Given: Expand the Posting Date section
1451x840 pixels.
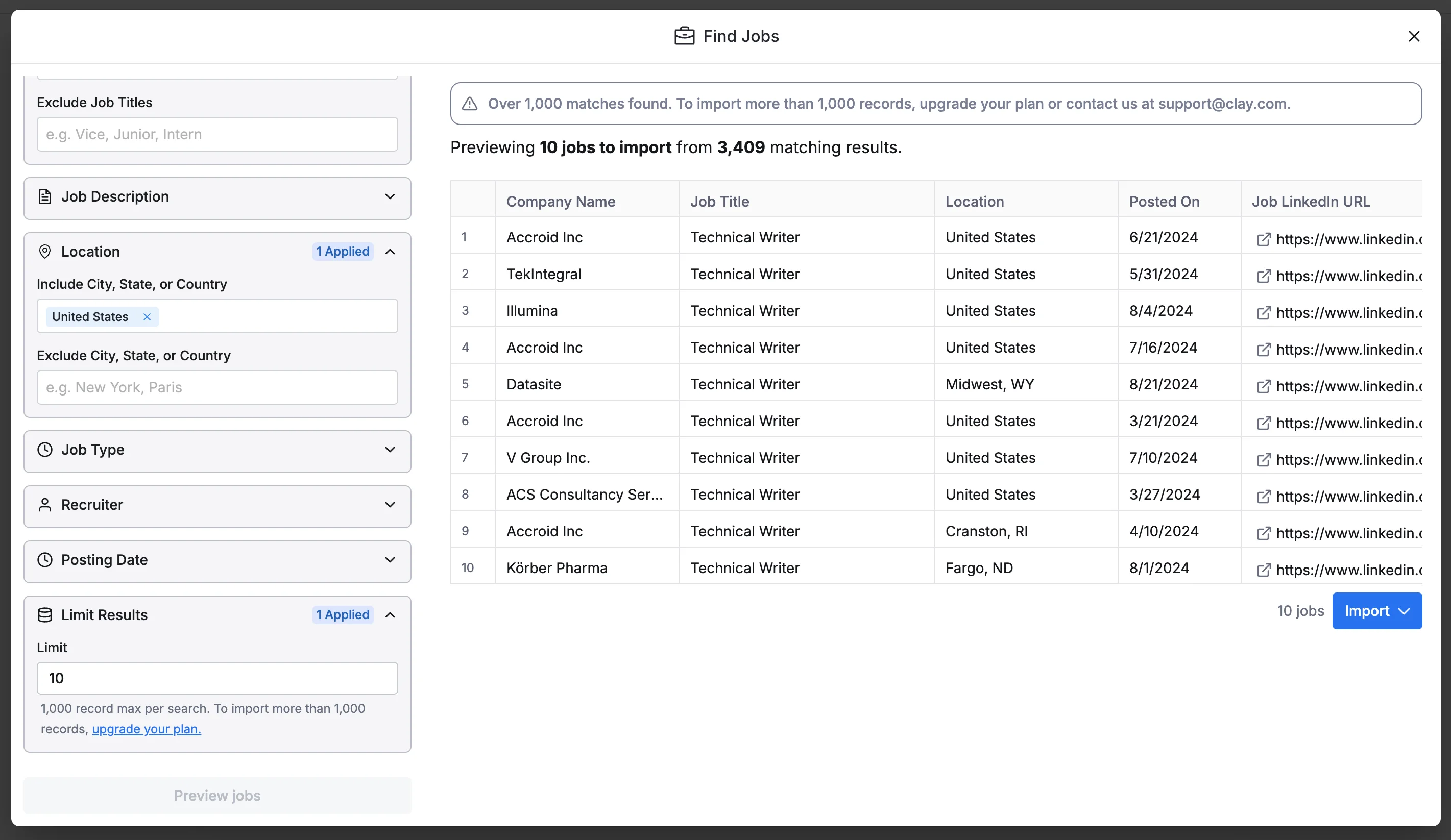Looking at the screenshot, I should pyautogui.click(x=390, y=560).
